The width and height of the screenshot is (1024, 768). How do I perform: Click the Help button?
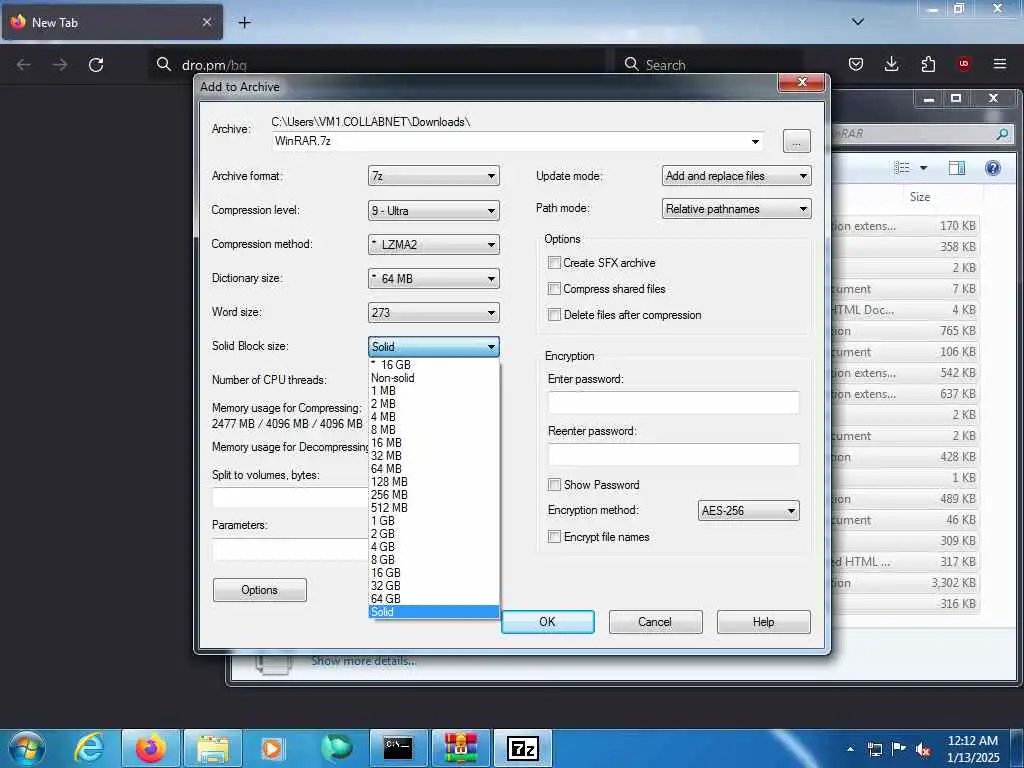click(763, 622)
